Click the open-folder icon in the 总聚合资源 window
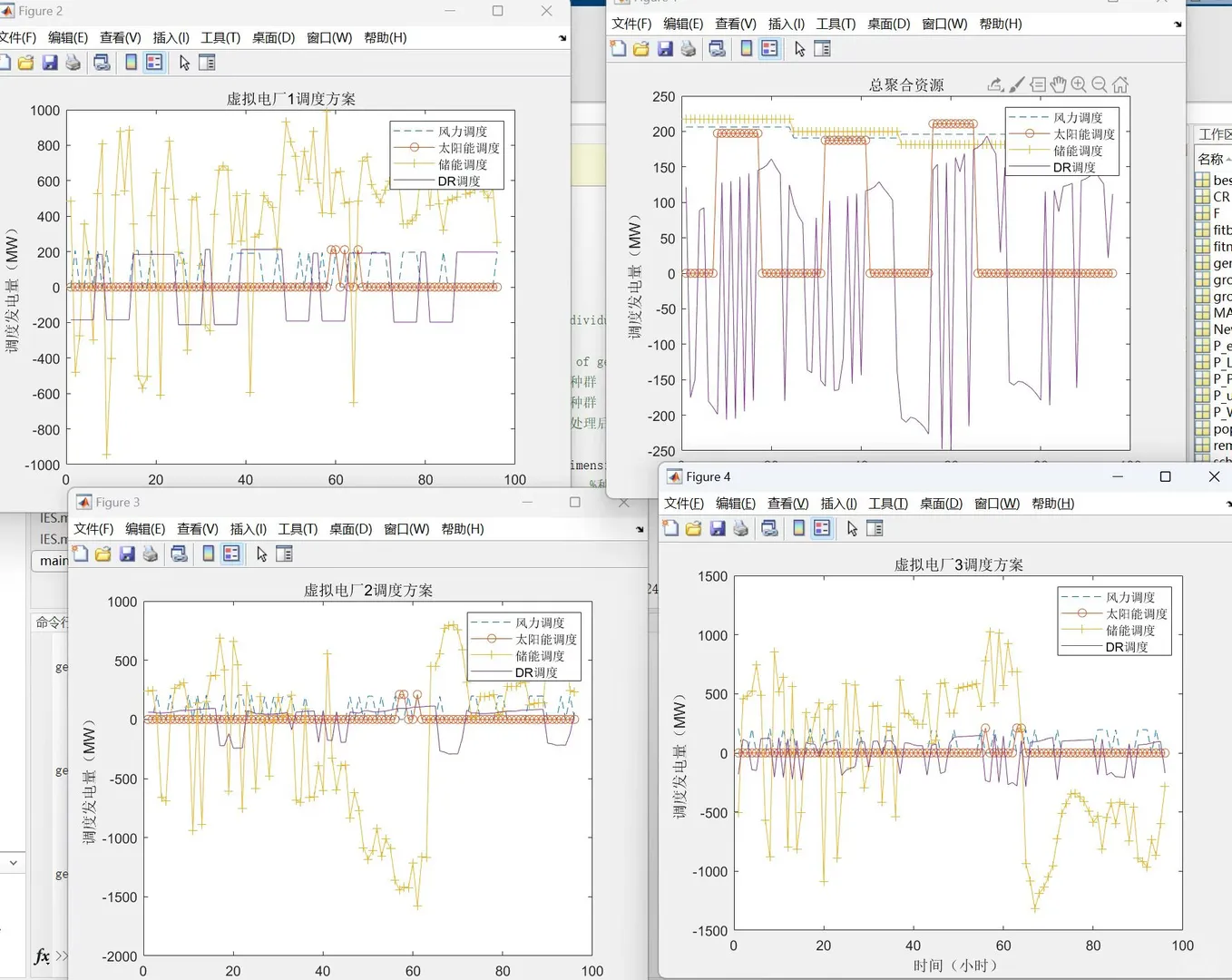The height and width of the screenshot is (980, 1232). (x=641, y=49)
